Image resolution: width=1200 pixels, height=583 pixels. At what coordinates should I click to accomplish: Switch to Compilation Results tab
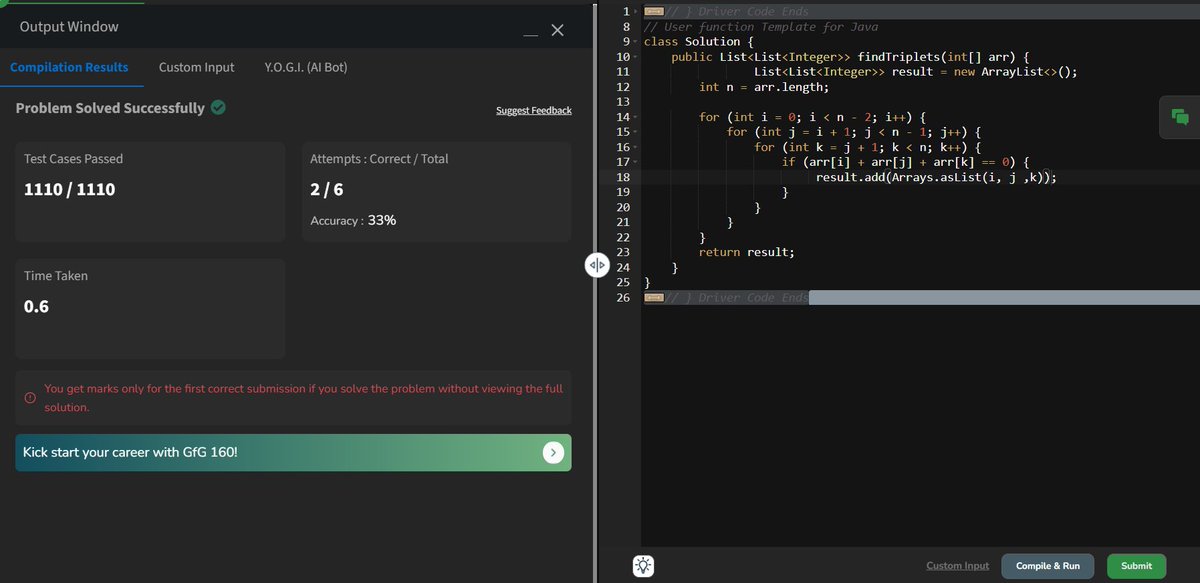tap(69, 67)
